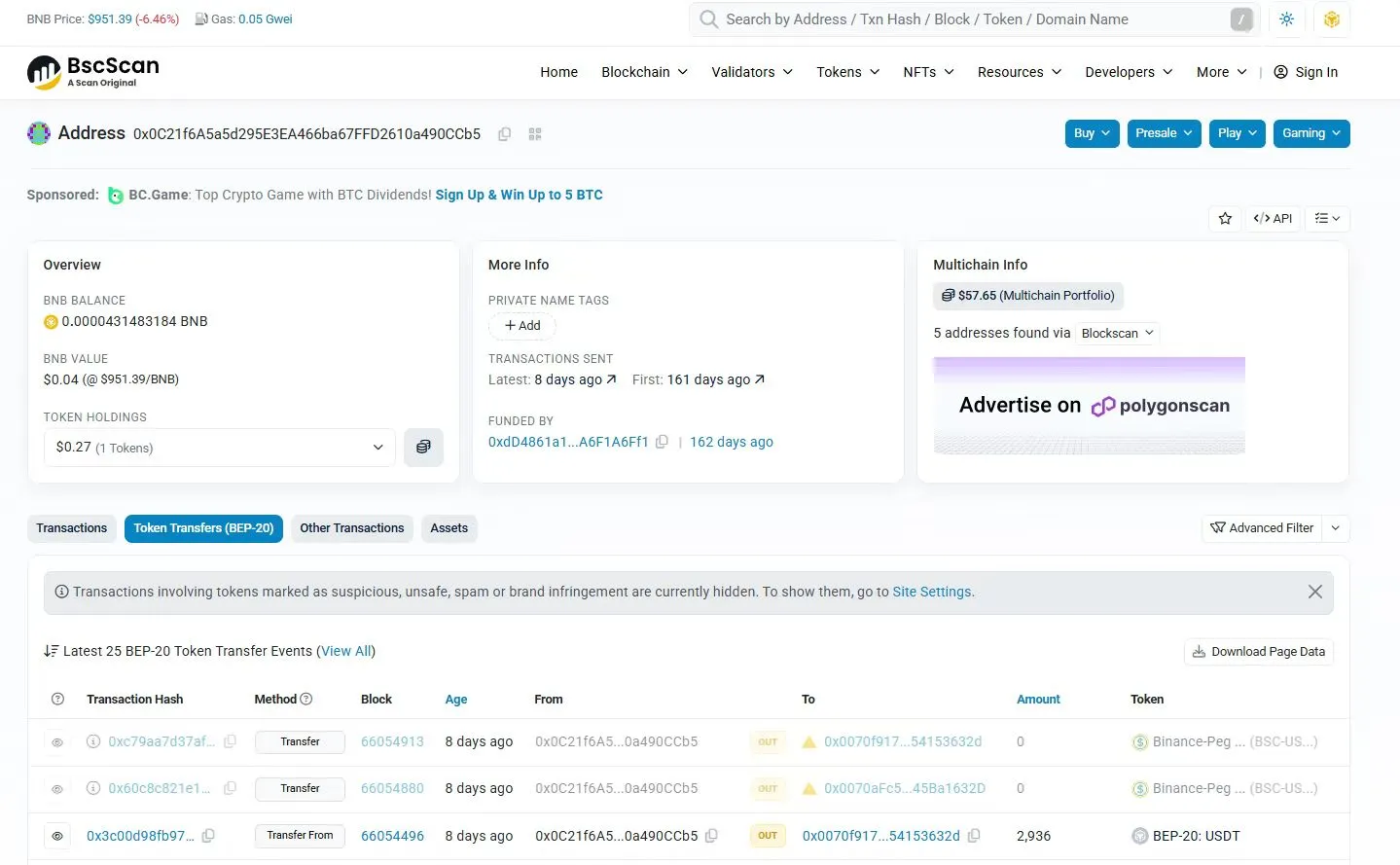1400x865 pixels.
Task: Click the BscScan logo
Action: 93,72
